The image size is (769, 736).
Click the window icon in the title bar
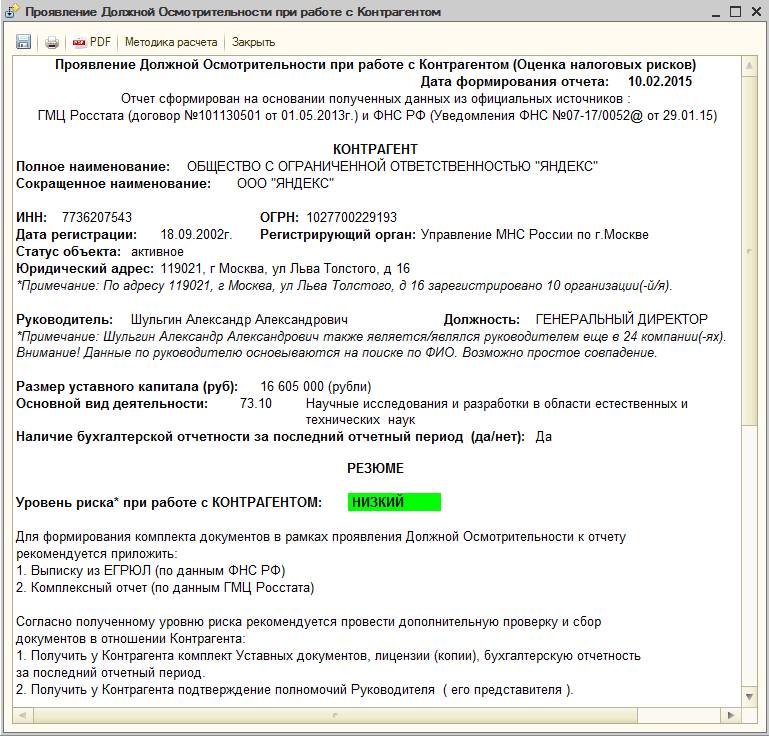click(12, 11)
